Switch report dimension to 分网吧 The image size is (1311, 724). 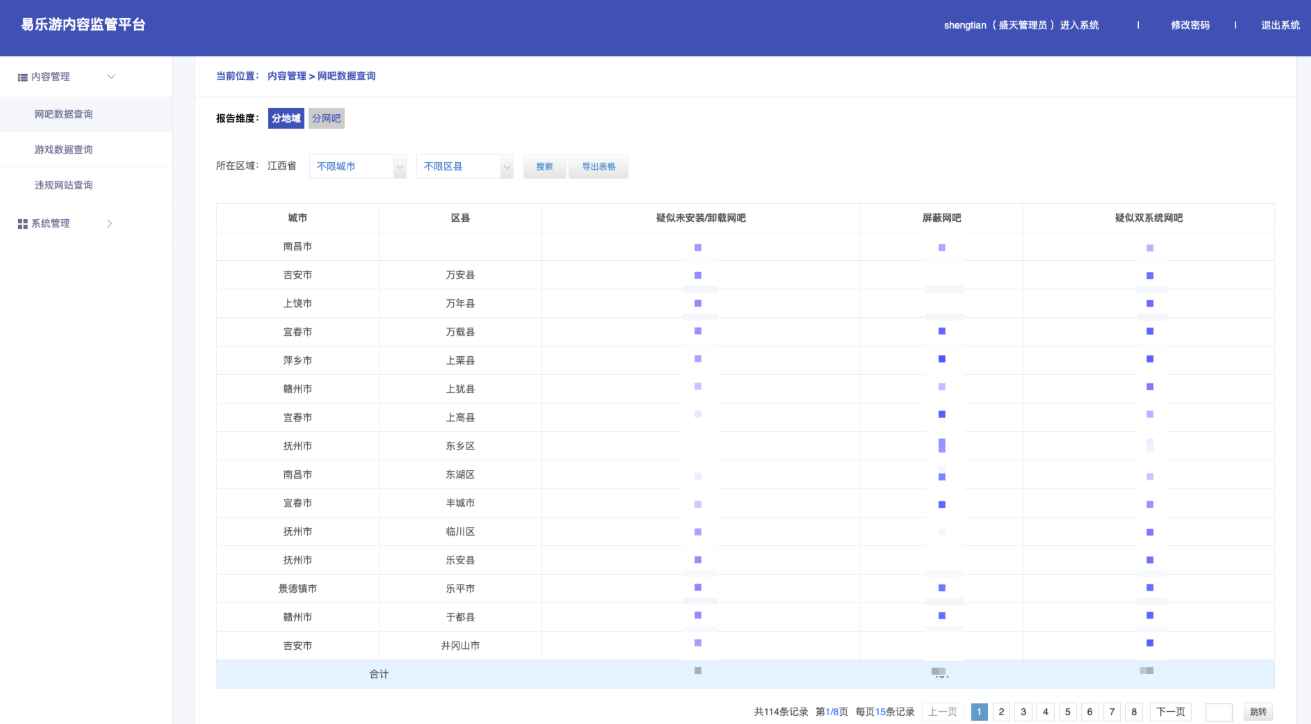326,118
